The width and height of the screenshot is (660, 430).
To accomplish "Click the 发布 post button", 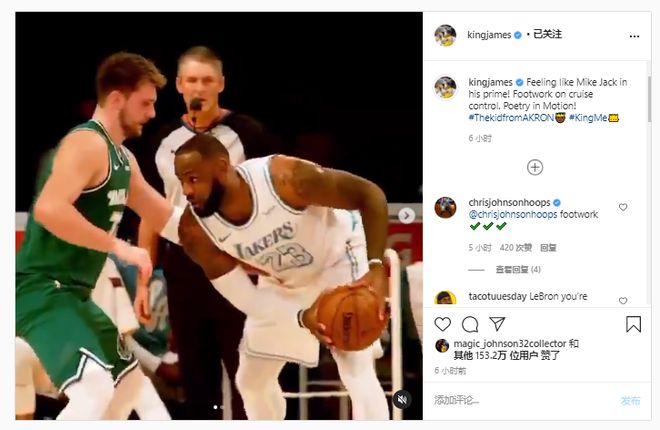I will click(630, 400).
